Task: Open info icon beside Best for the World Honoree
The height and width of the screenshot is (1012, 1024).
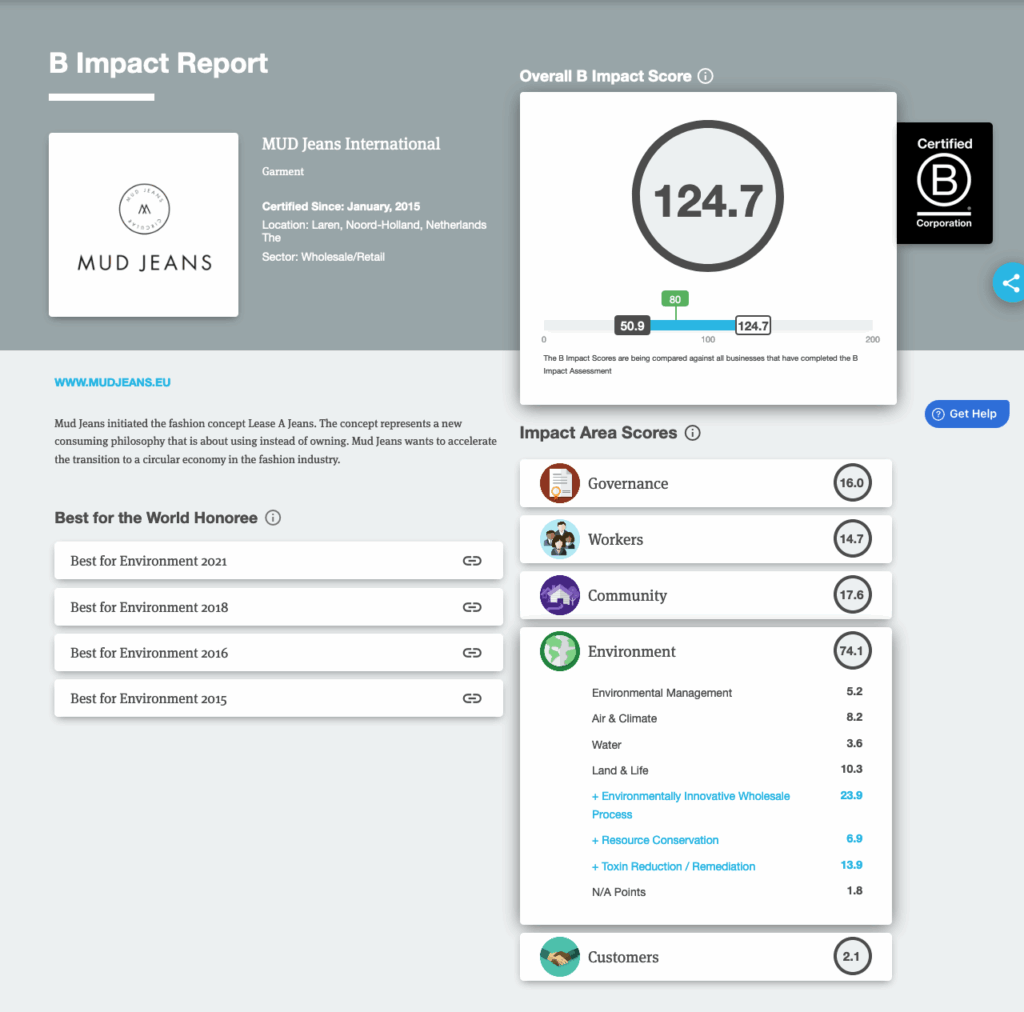Action: coord(273,518)
